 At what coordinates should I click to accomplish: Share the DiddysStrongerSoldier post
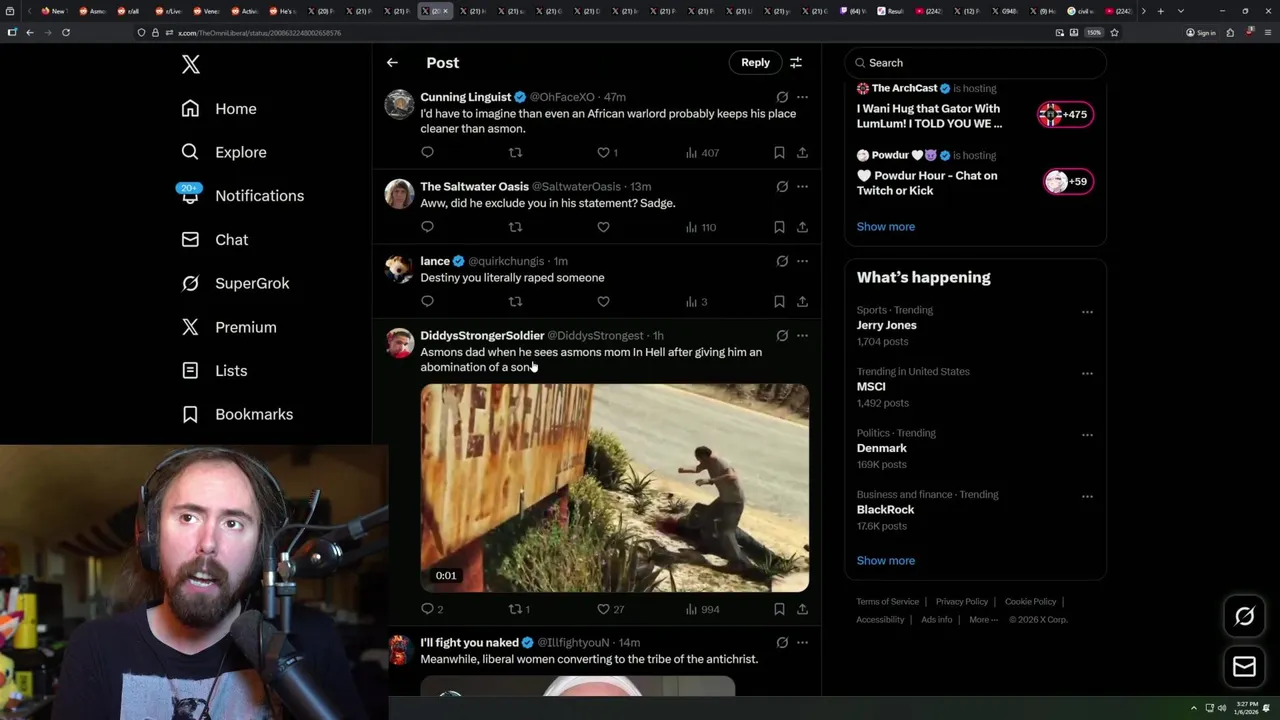click(x=802, y=609)
